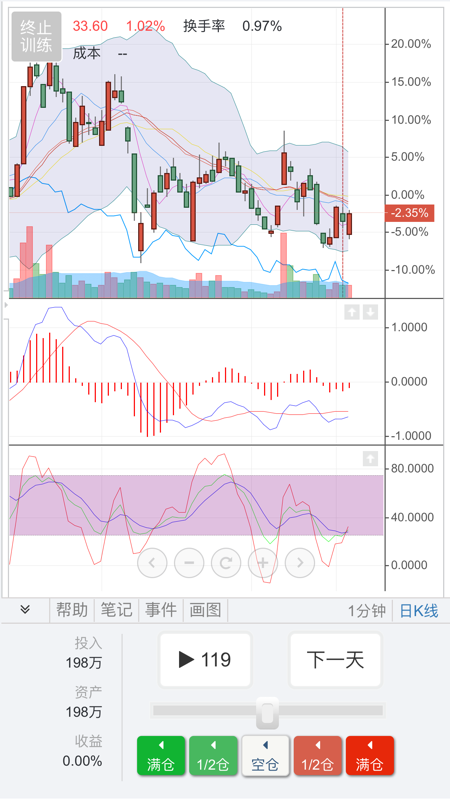Screen dimensions: 450x800
Task: Click the chart pan-right arrow circle
Action: pyautogui.click(x=300, y=563)
